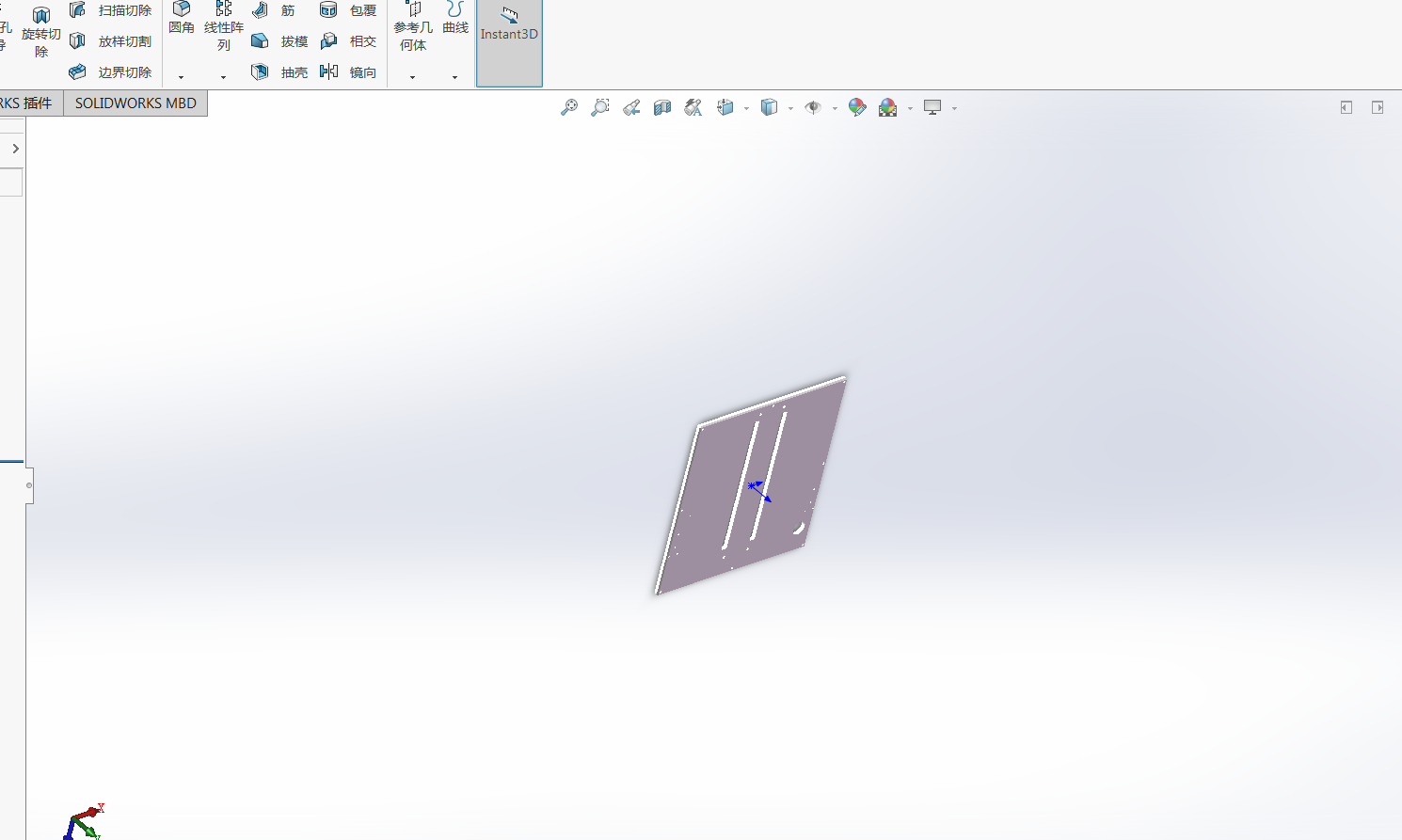Click the view orientation cube icon
The height and width of the screenshot is (840, 1402).
tap(725, 107)
